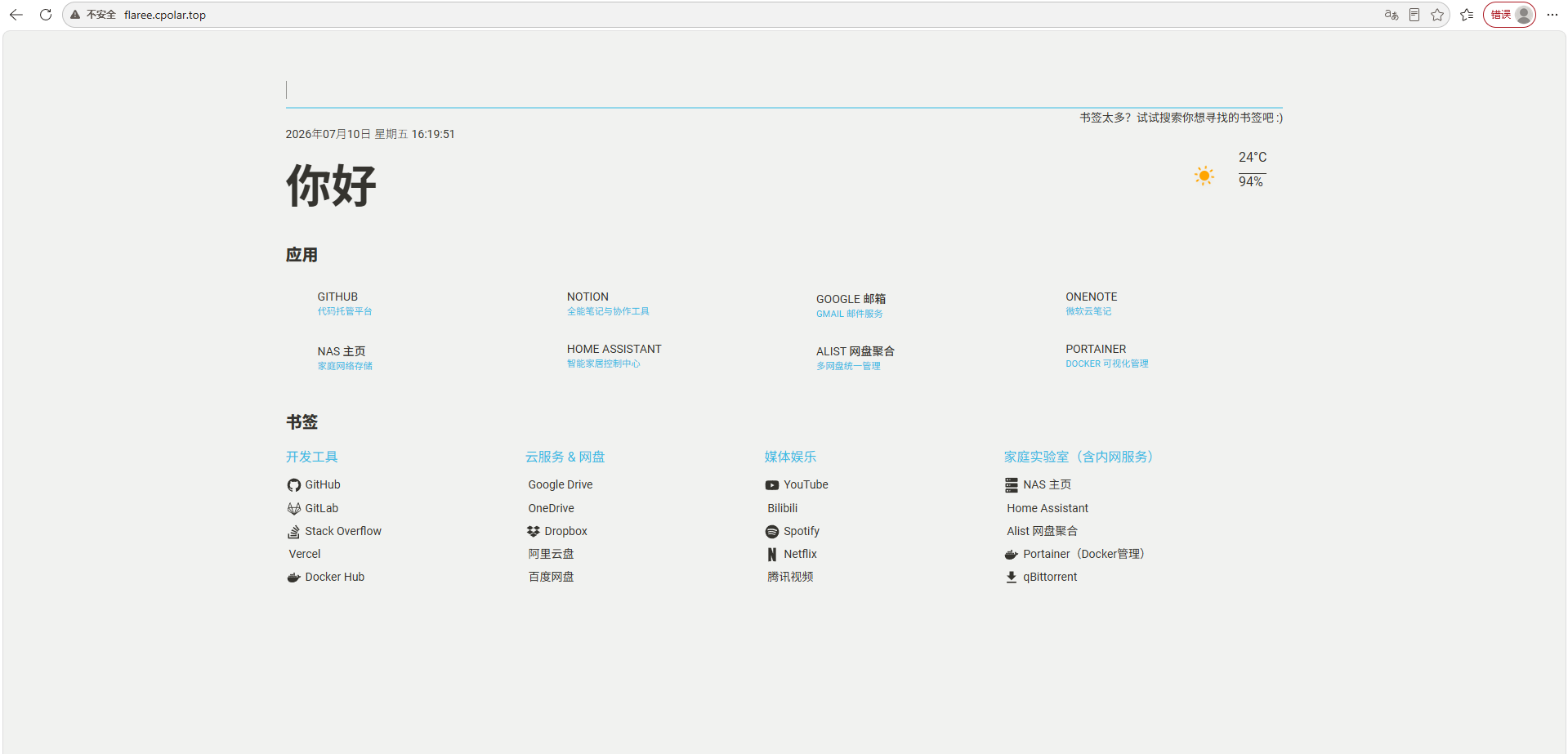Open the PORTAINER Docker app tile

pos(1106,355)
